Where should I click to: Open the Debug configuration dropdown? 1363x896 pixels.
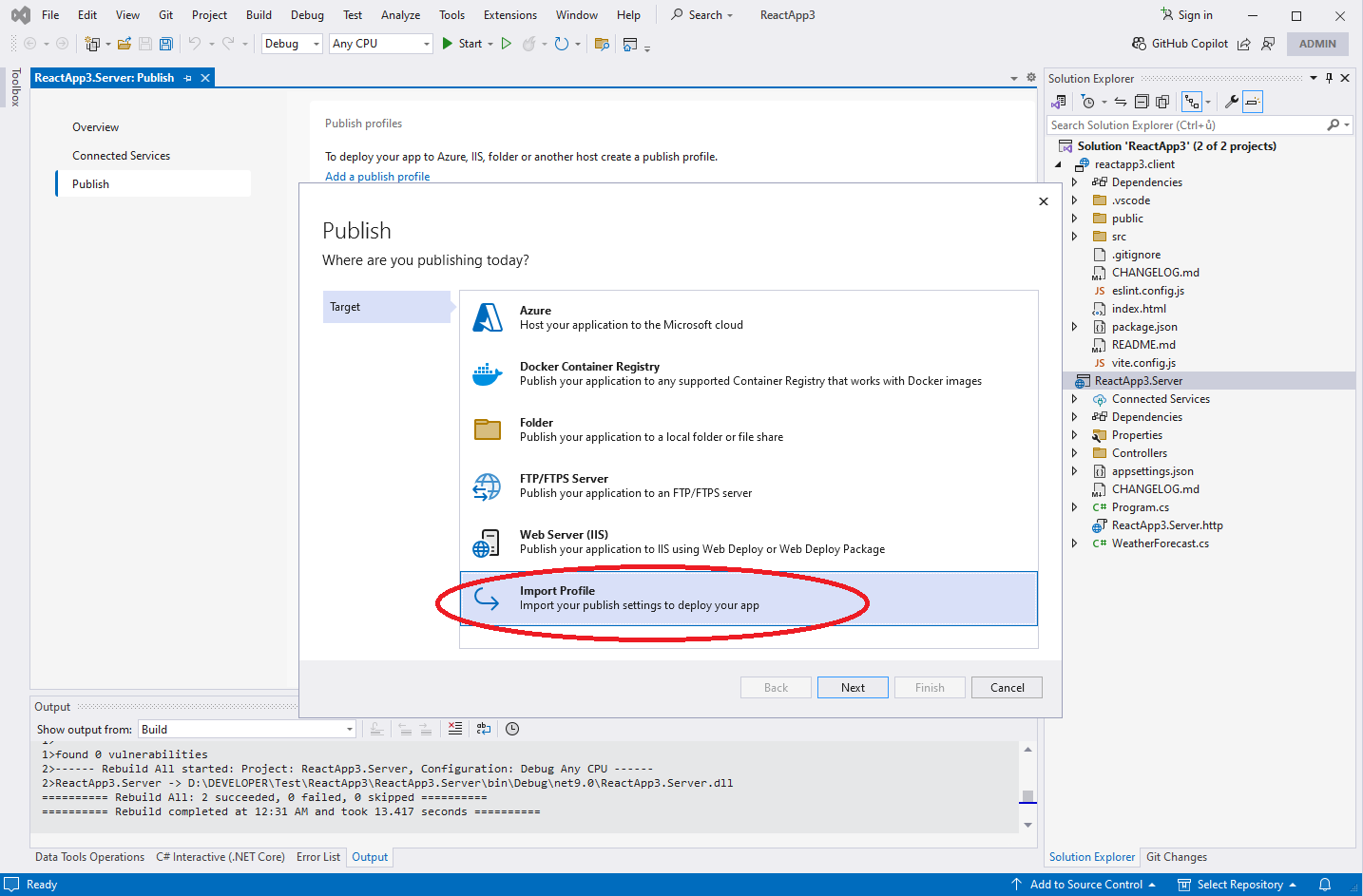click(292, 44)
